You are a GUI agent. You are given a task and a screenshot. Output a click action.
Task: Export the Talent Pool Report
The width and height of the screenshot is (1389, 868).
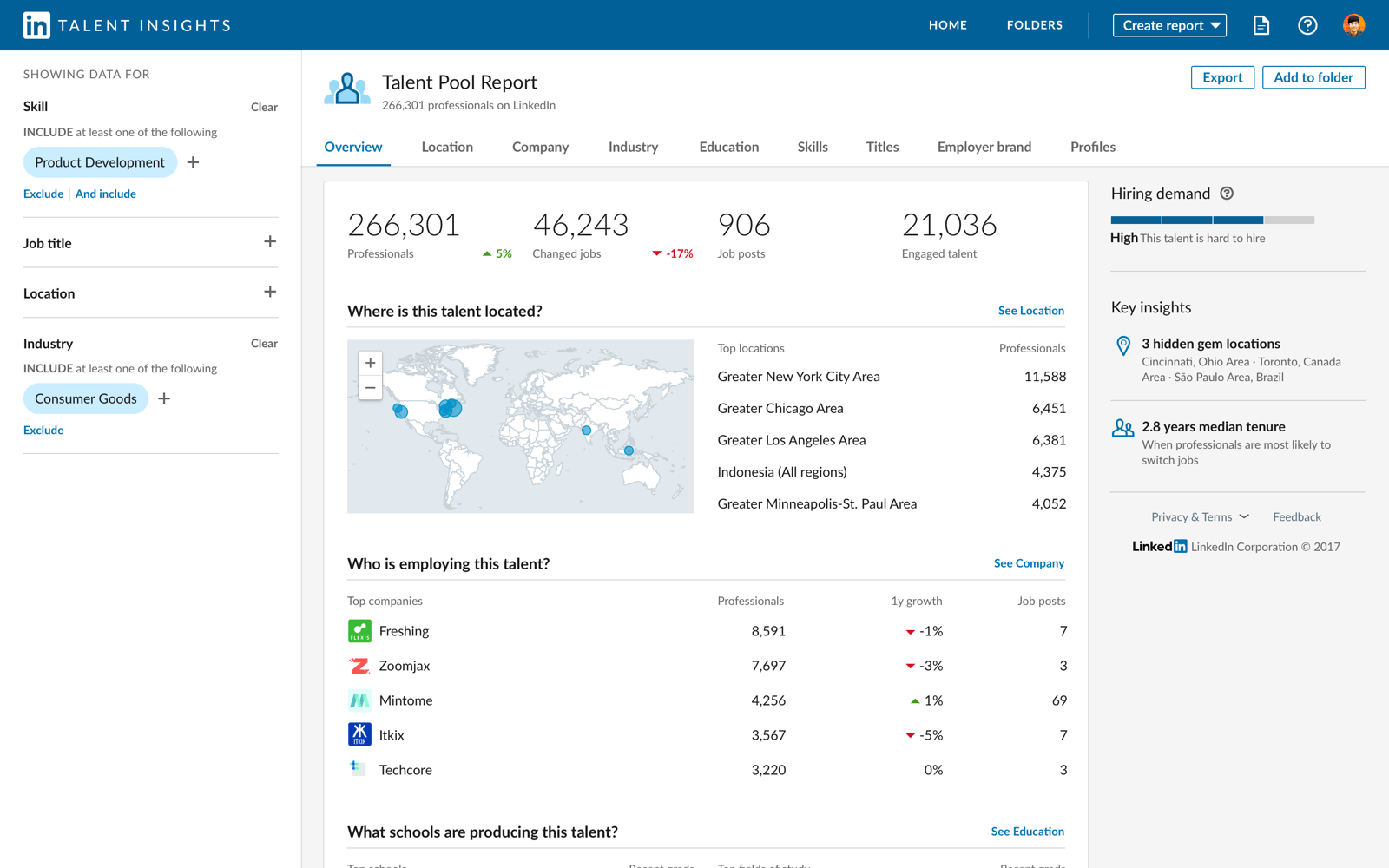click(x=1221, y=77)
